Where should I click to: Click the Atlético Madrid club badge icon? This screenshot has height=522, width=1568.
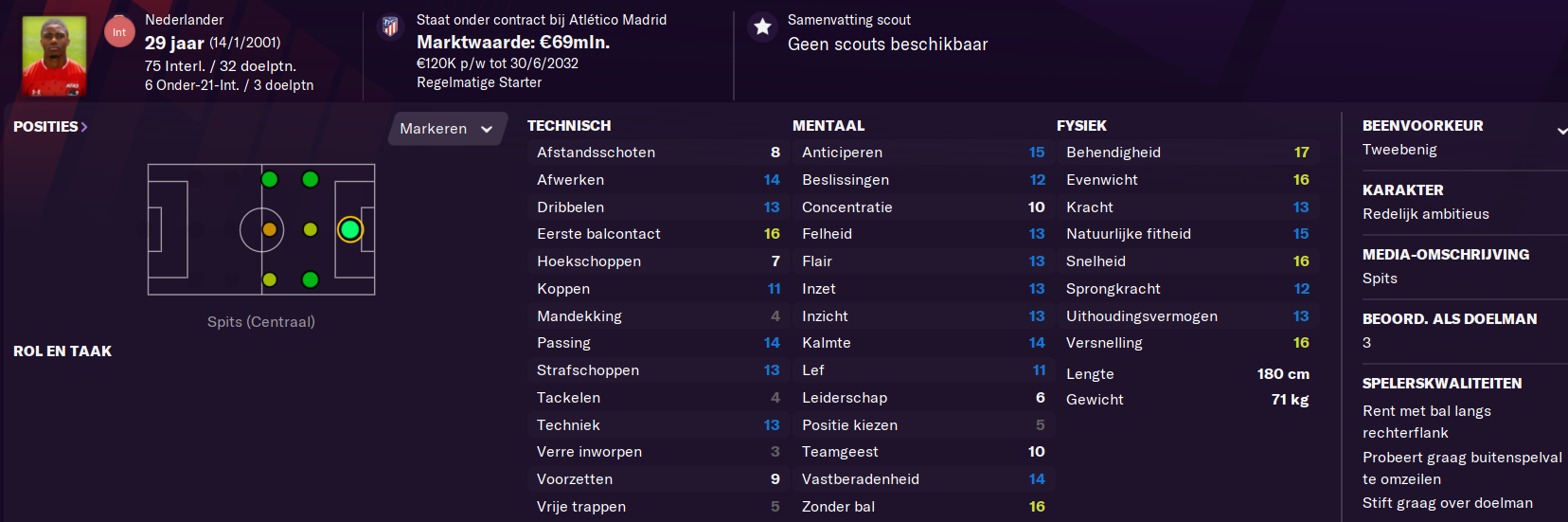click(x=390, y=27)
